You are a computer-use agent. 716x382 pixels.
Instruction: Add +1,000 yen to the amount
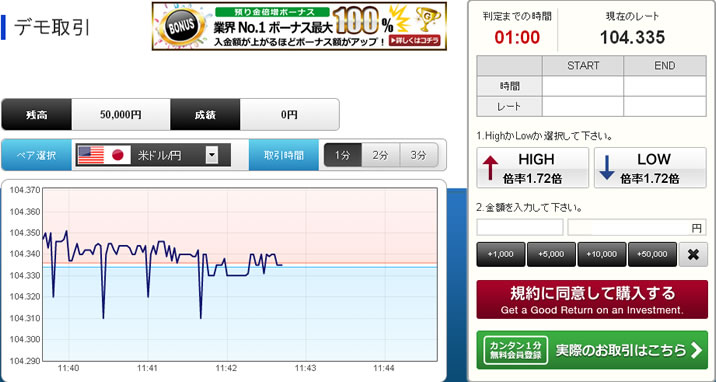pyautogui.click(x=500, y=255)
